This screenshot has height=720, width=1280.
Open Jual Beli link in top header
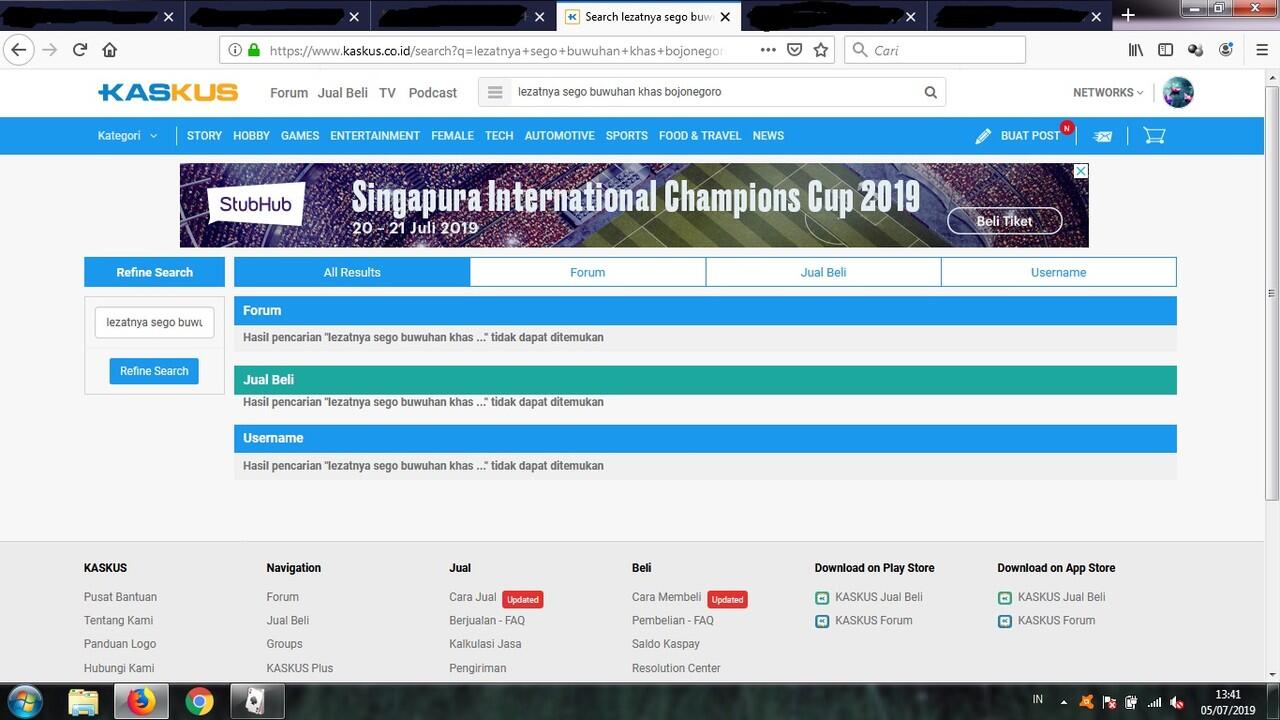[x=343, y=92]
